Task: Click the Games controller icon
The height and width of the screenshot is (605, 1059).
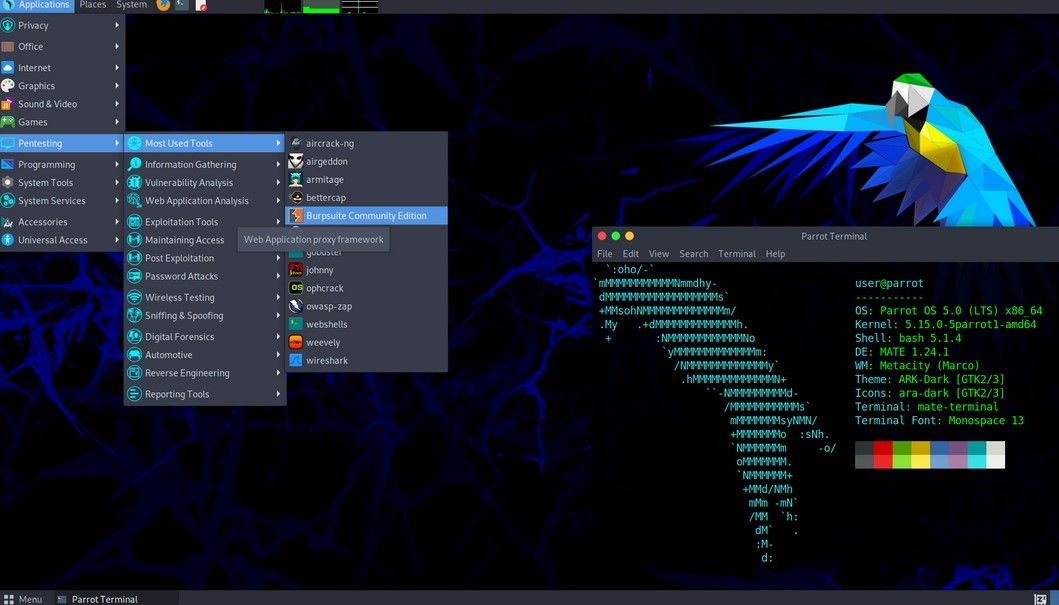Action: pyautogui.click(x=7, y=122)
